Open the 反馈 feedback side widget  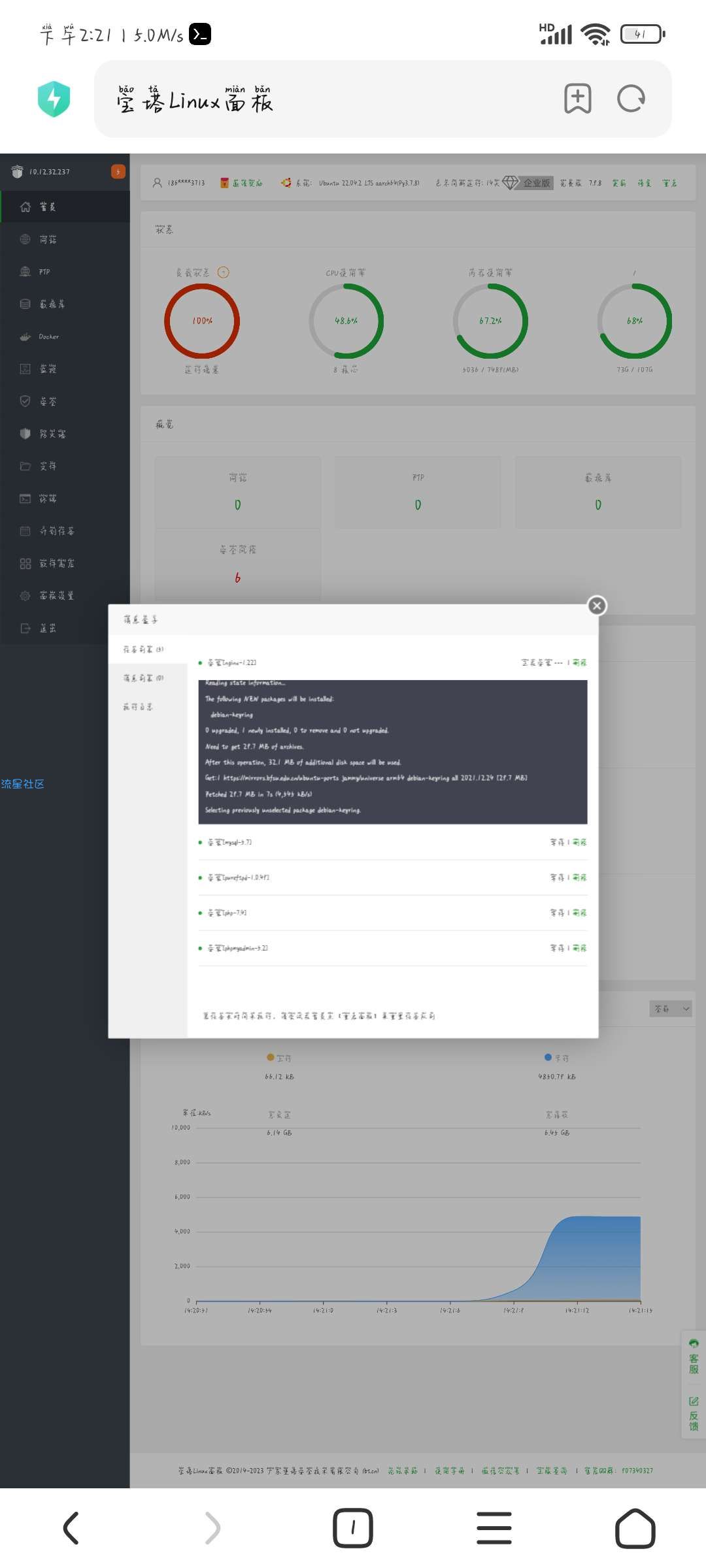point(694,1414)
